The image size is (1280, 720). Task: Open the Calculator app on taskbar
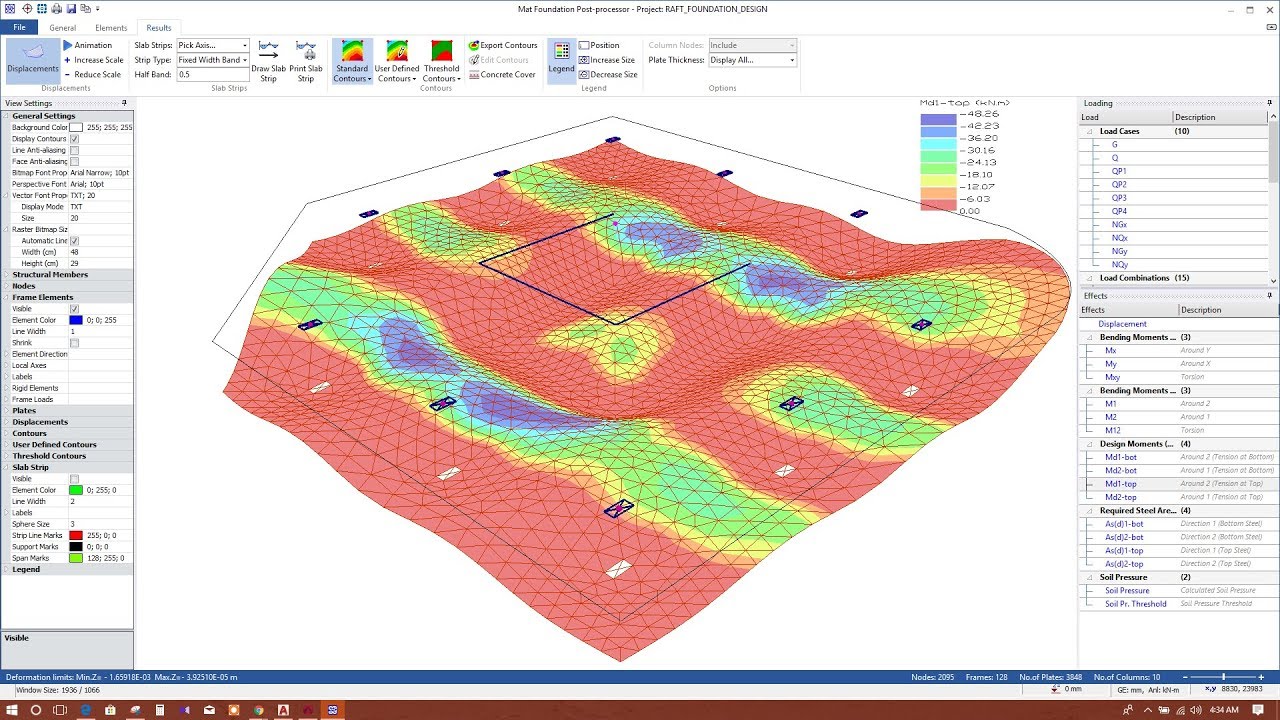(x=160, y=710)
